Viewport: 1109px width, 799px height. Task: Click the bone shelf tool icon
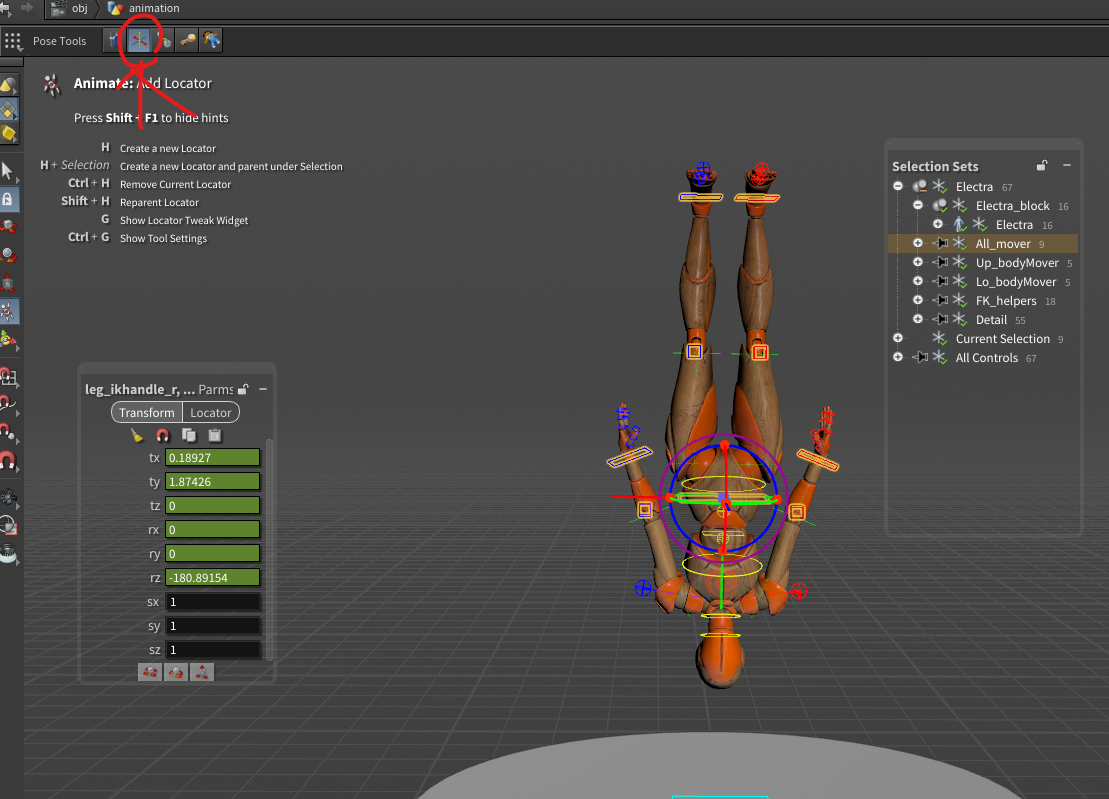[x=187, y=40]
